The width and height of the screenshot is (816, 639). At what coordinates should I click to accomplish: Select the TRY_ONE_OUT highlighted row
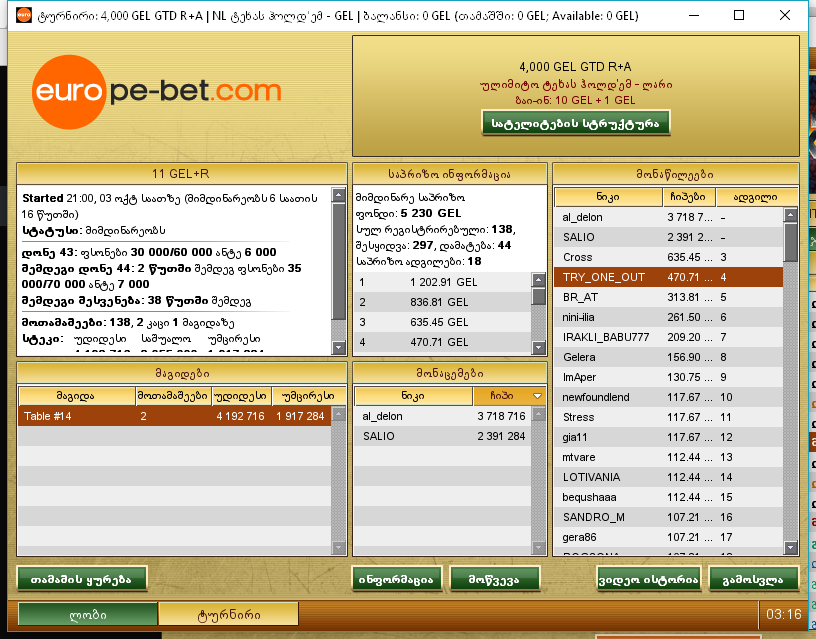pyautogui.click(x=669, y=277)
